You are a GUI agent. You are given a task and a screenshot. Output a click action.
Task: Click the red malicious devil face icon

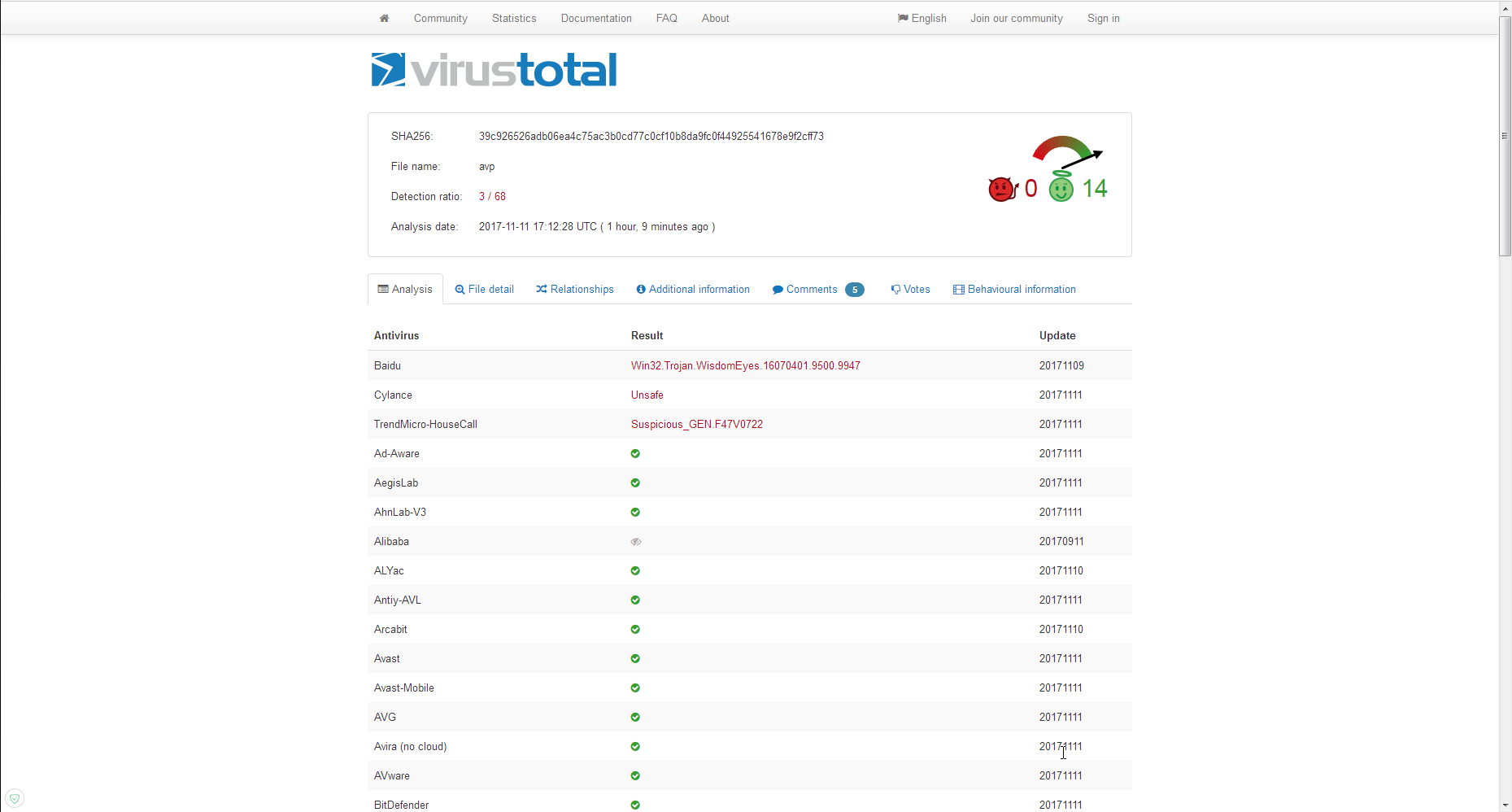pyautogui.click(x=1003, y=189)
